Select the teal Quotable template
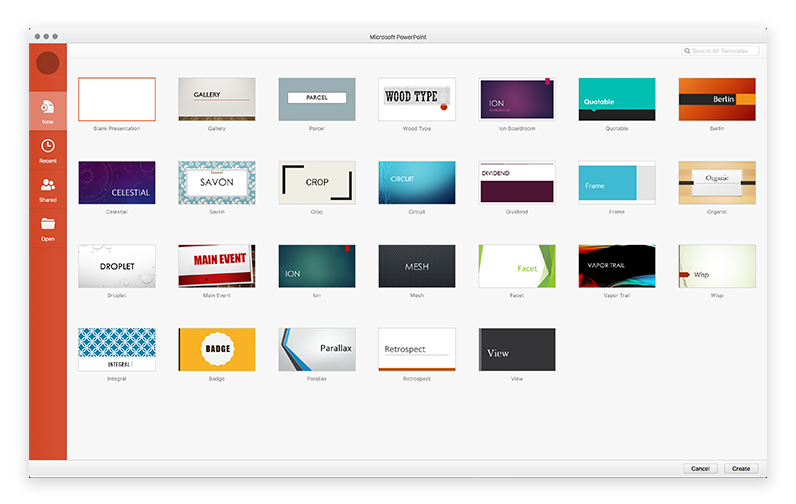 (x=617, y=99)
